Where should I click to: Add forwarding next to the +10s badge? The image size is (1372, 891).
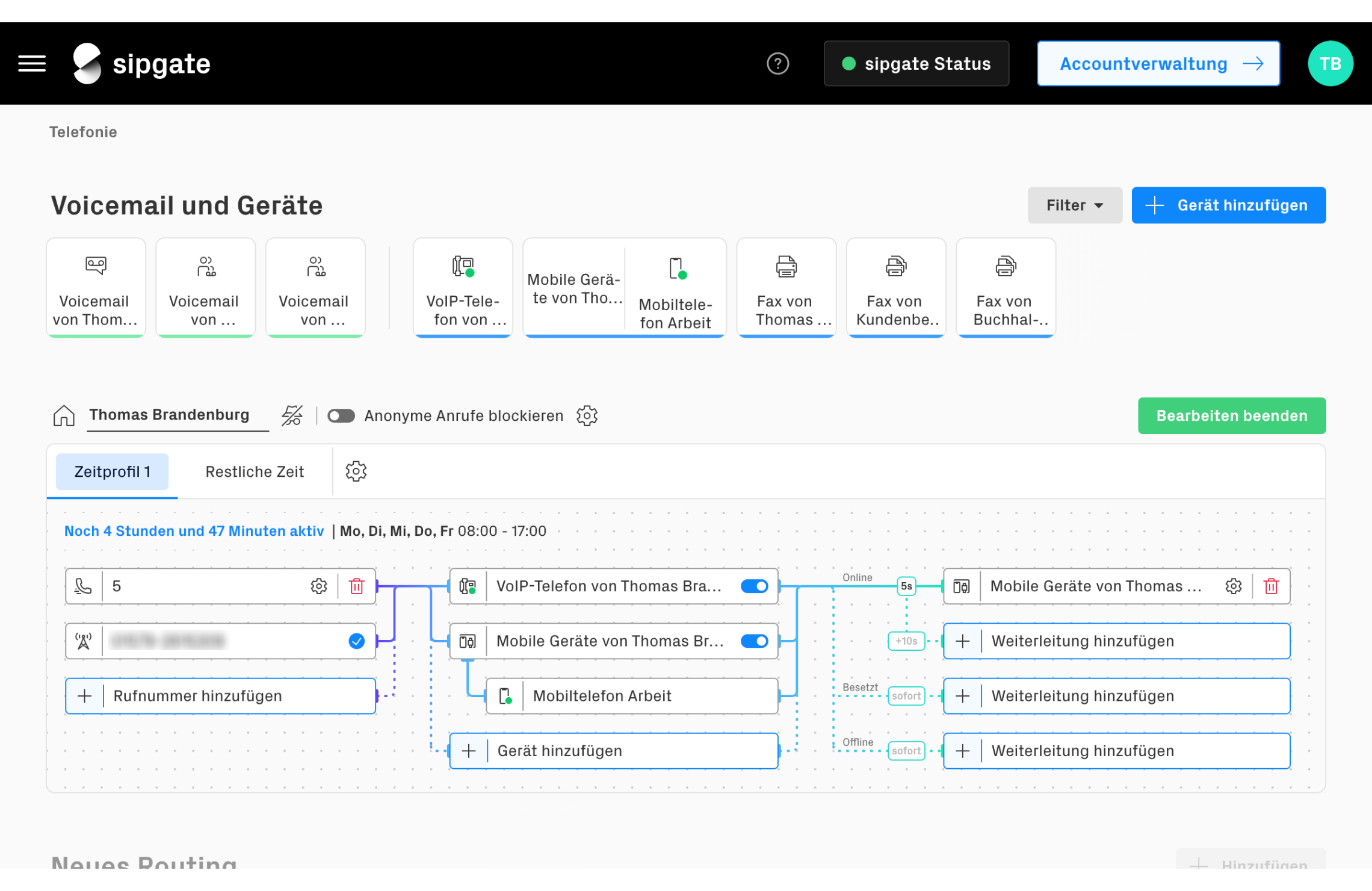pyautogui.click(x=1117, y=641)
